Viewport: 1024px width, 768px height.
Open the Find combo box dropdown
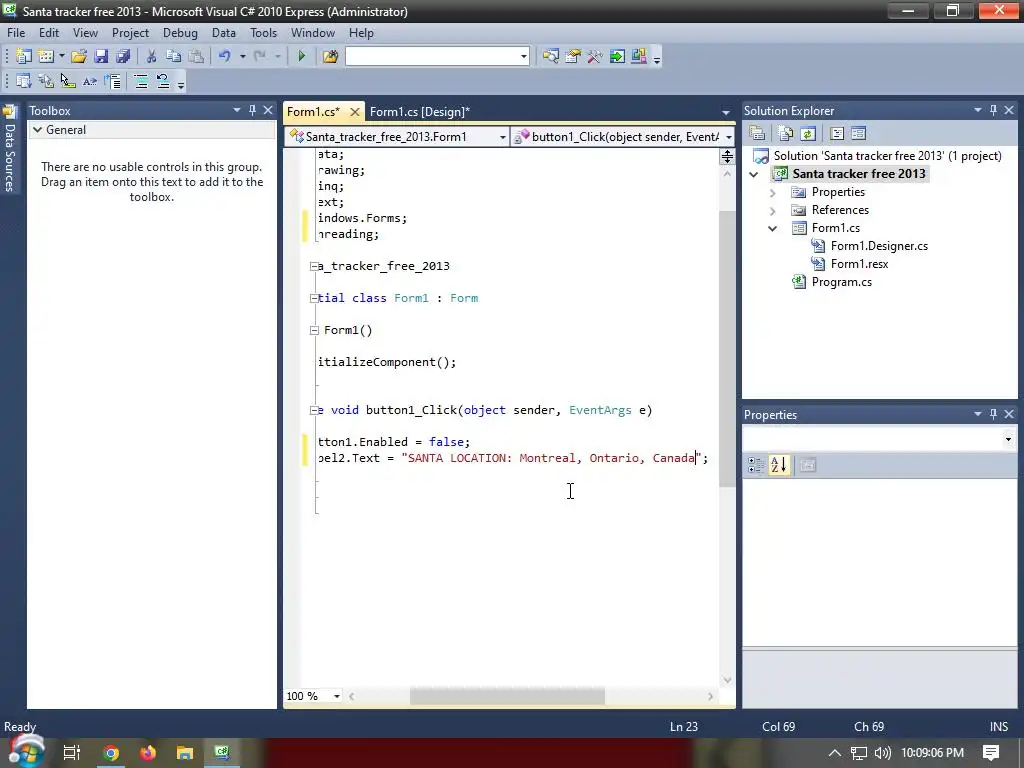[523, 57]
